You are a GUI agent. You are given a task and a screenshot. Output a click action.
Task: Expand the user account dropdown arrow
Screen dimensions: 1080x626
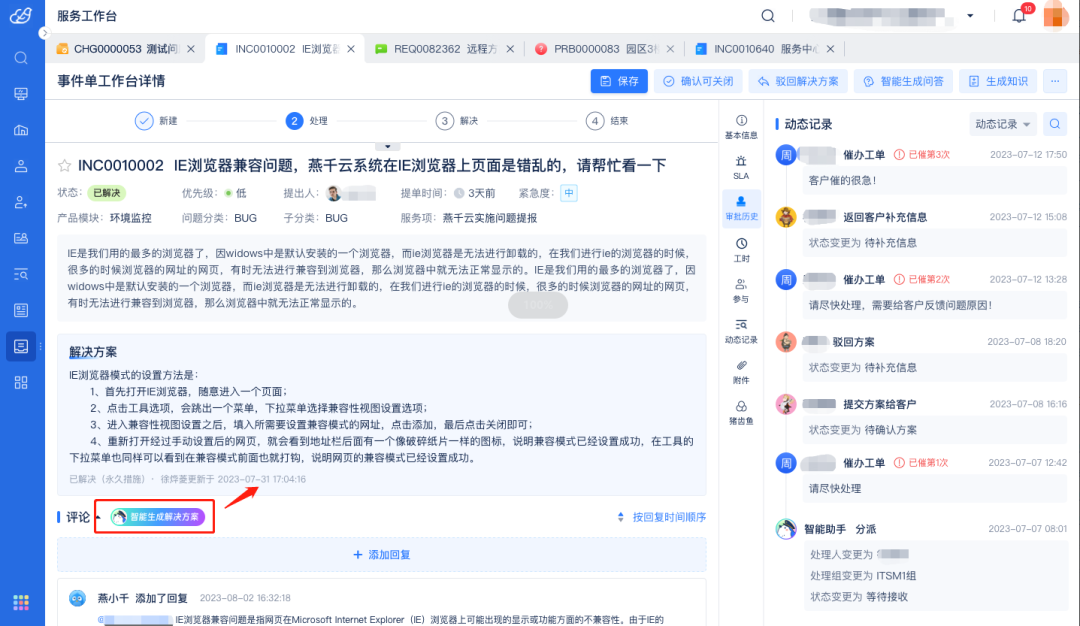pyautogui.click(x=970, y=16)
